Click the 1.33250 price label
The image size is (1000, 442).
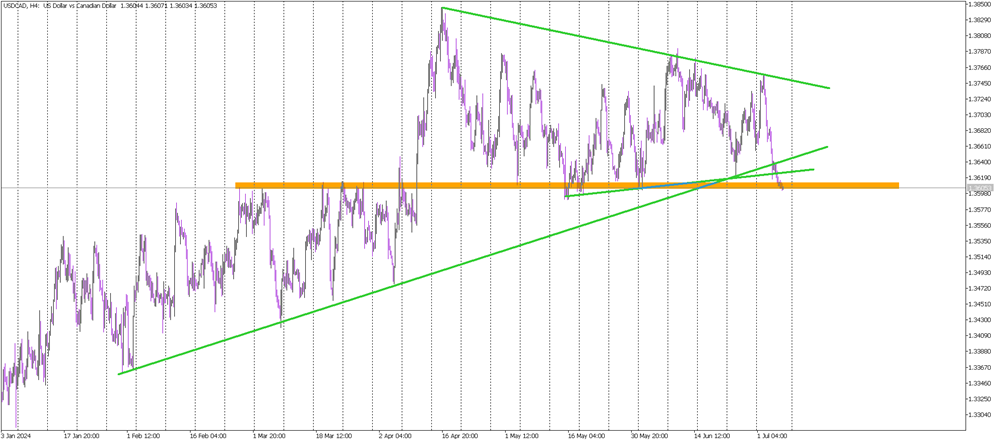coord(981,398)
